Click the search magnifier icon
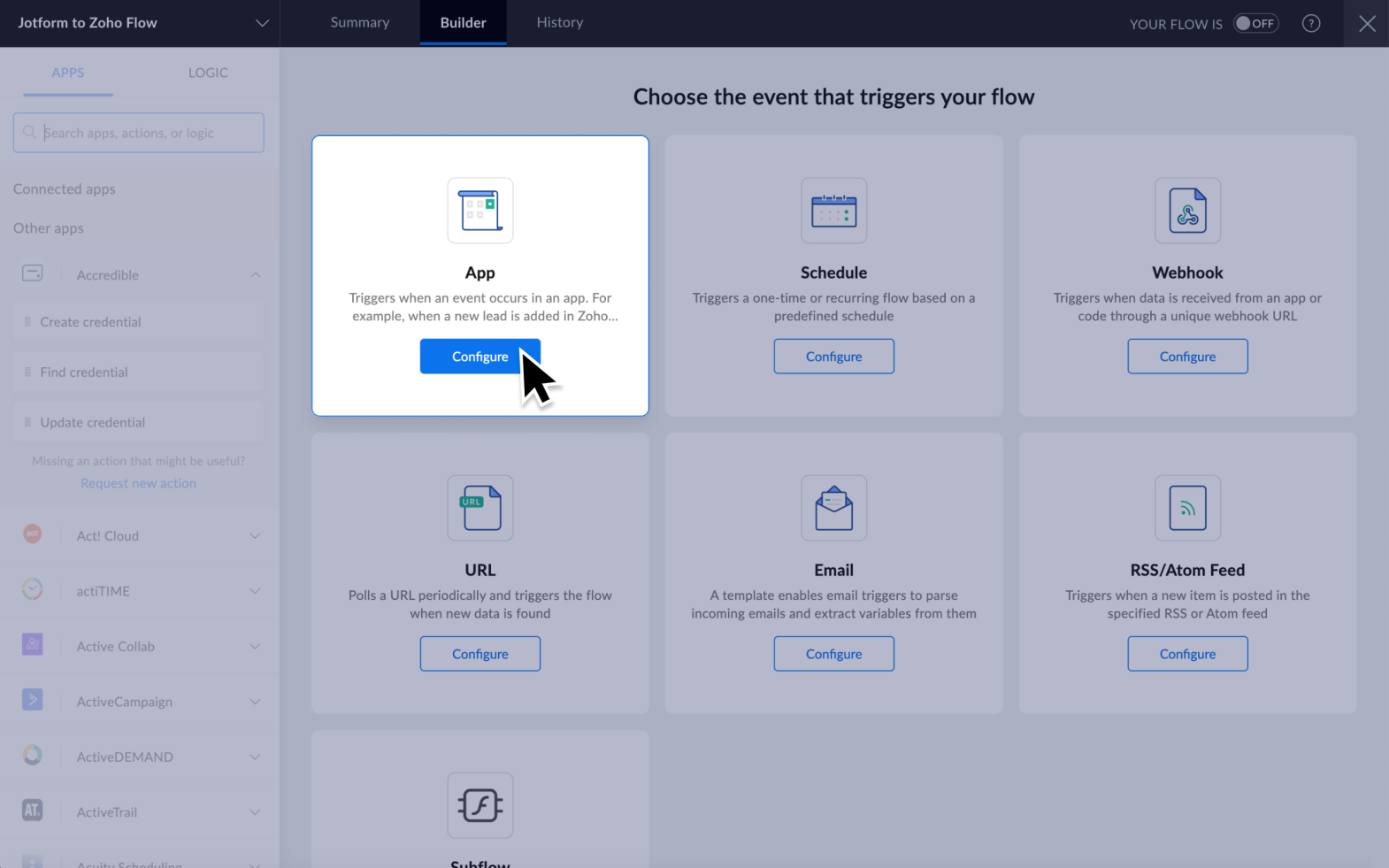1389x868 pixels. pos(29,133)
